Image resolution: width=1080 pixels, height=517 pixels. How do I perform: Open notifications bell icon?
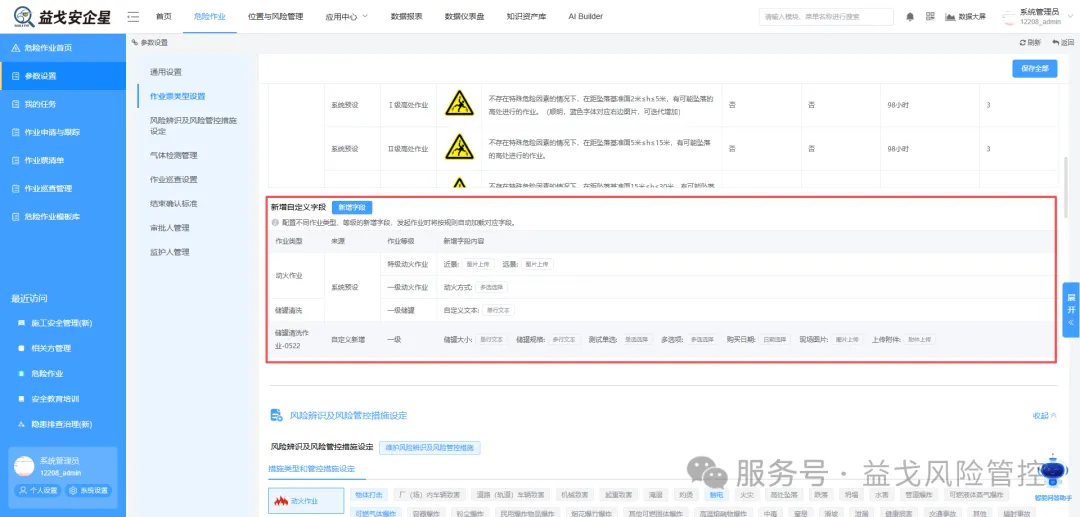pyautogui.click(x=910, y=17)
